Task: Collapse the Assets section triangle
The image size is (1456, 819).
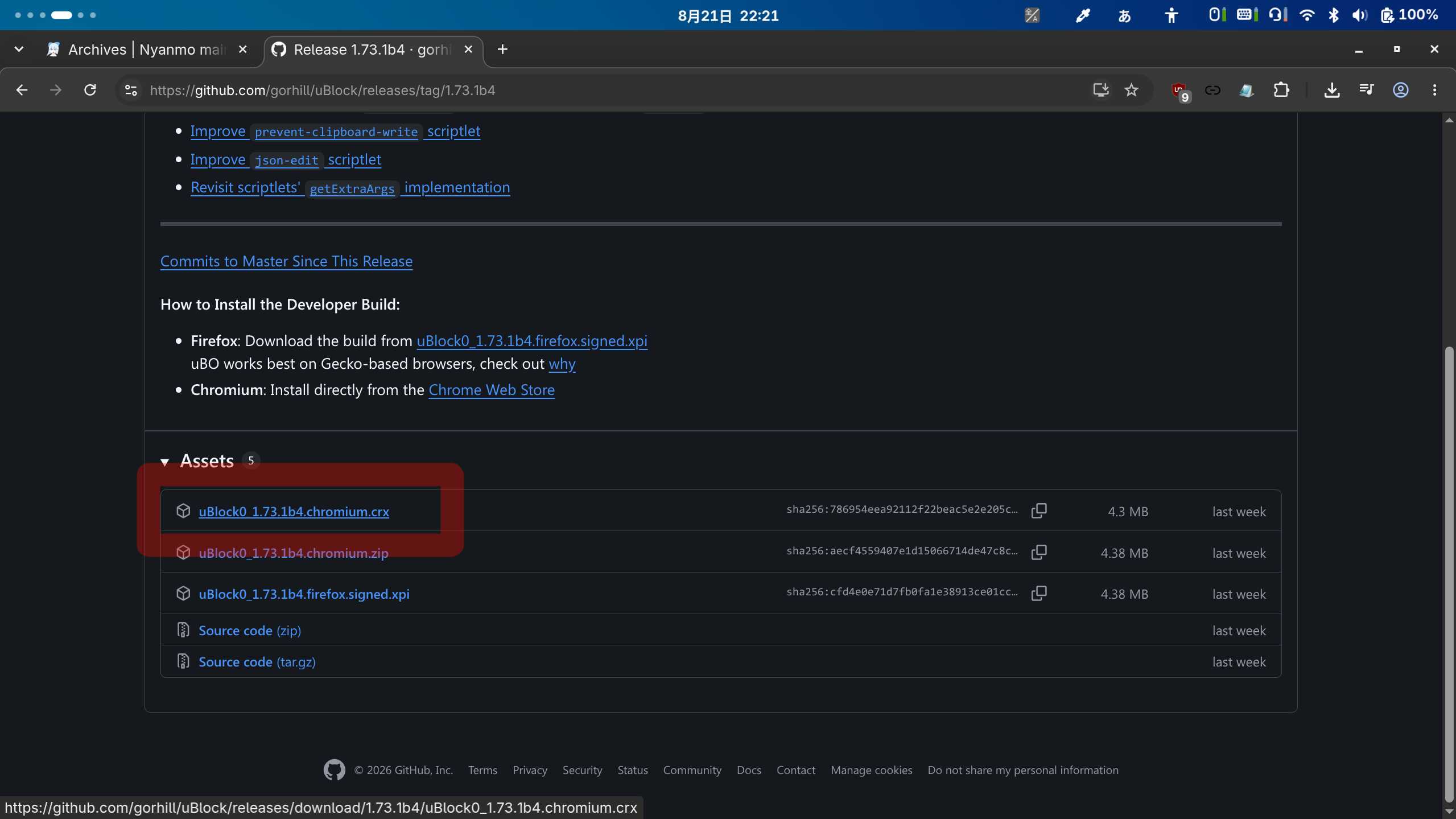Action: [x=165, y=462]
